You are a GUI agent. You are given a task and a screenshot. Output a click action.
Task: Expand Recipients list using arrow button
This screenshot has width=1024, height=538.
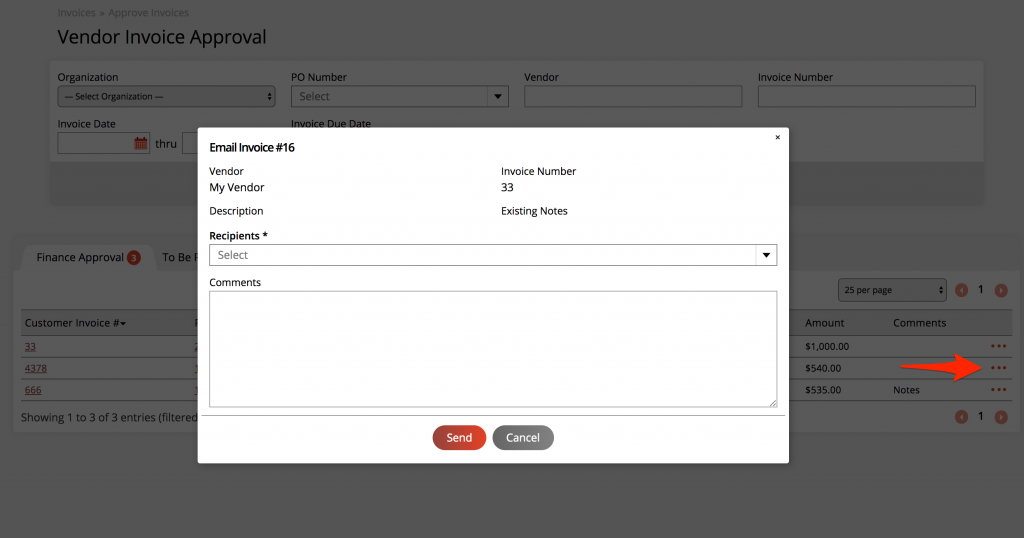(x=767, y=255)
